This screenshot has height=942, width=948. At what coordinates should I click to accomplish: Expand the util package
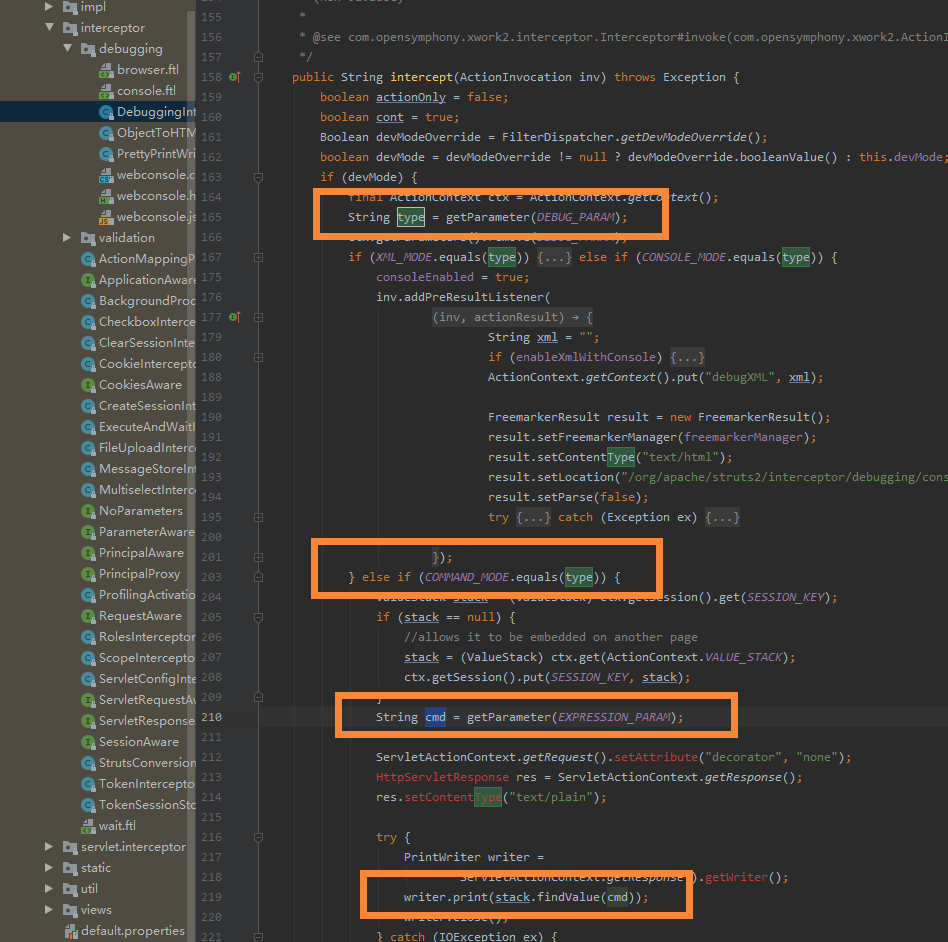[x=48, y=888]
